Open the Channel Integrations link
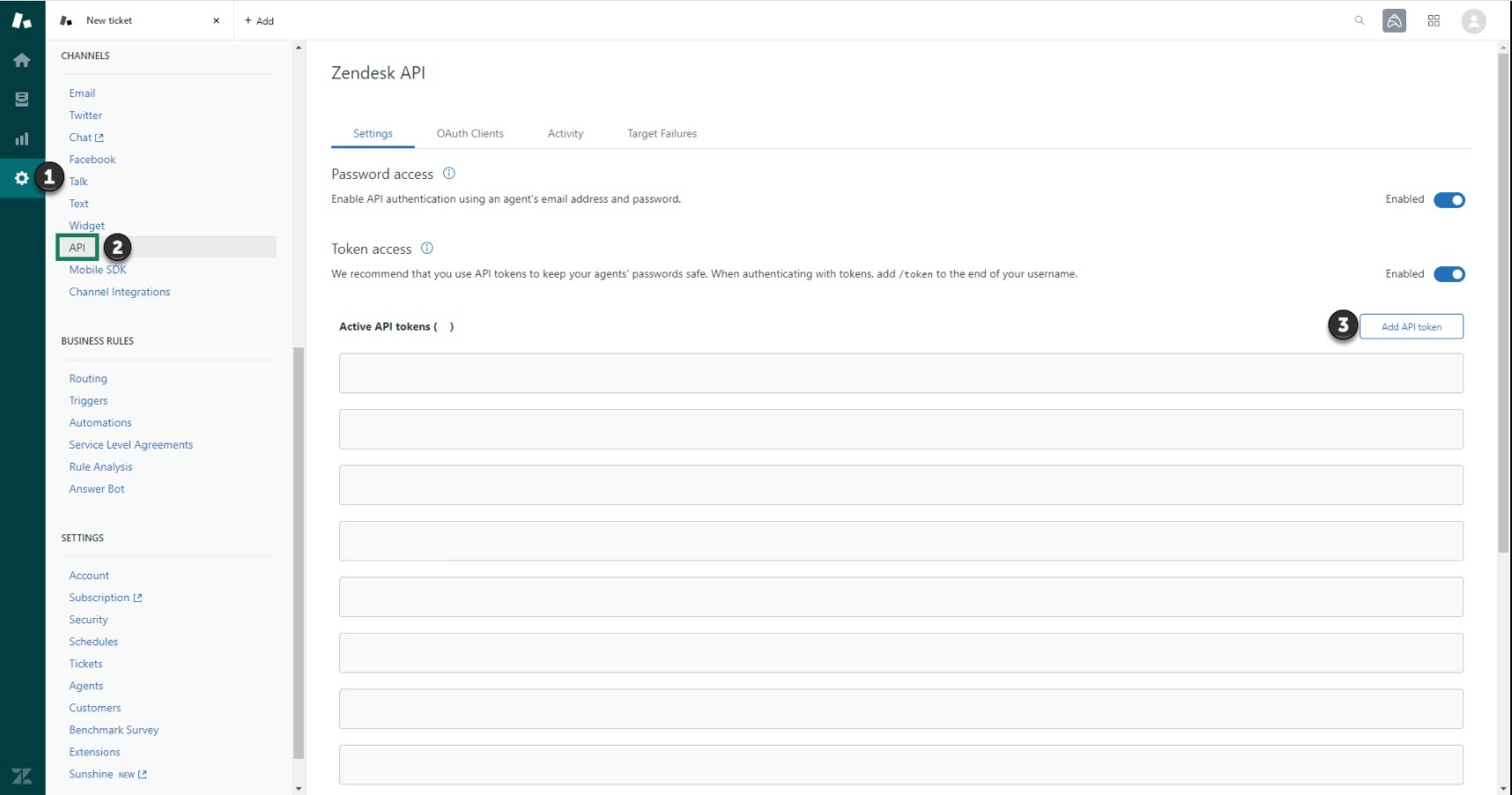 [x=120, y=292]
